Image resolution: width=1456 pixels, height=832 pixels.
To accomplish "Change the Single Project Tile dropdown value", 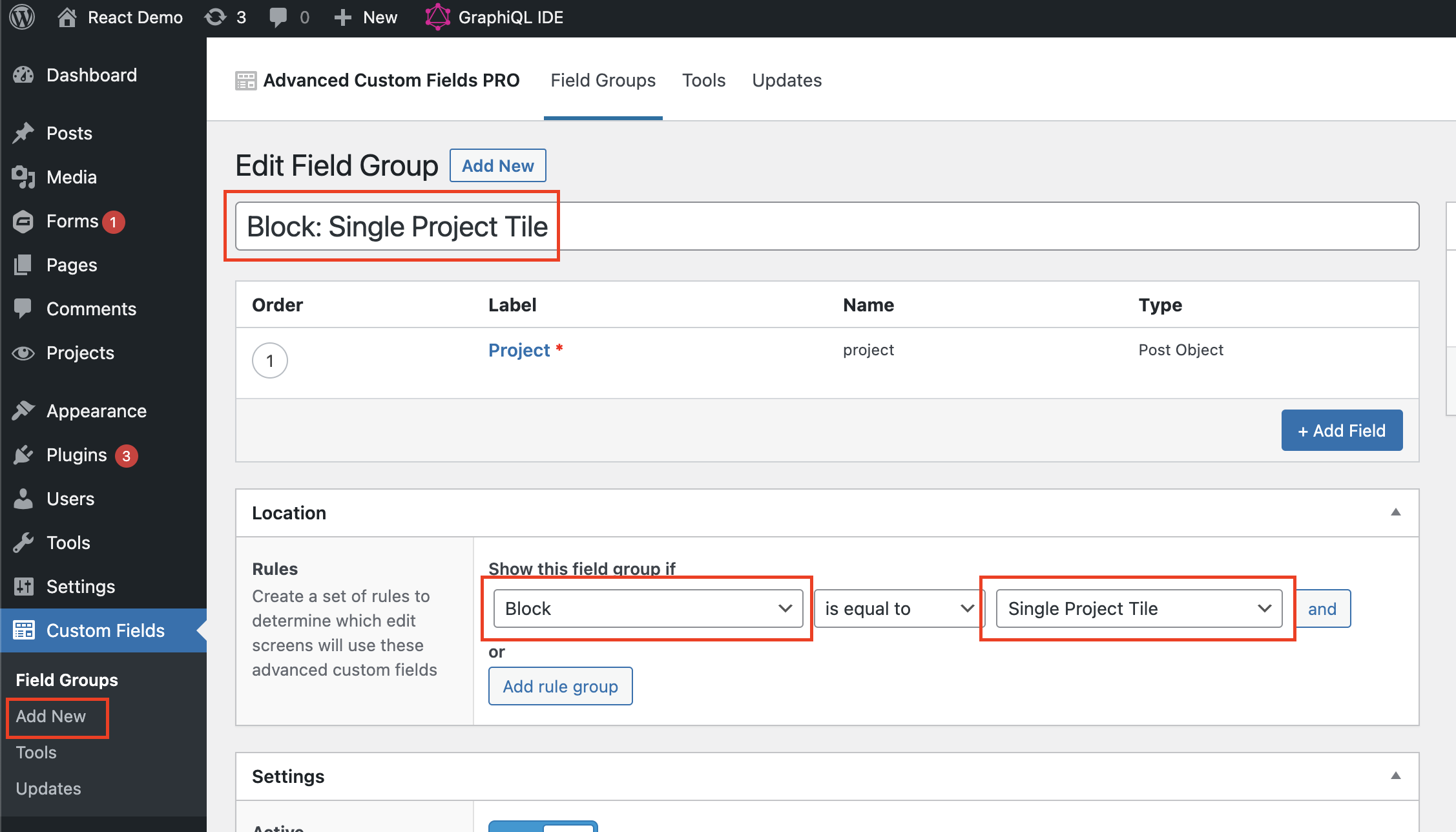I will [1138, 608].
